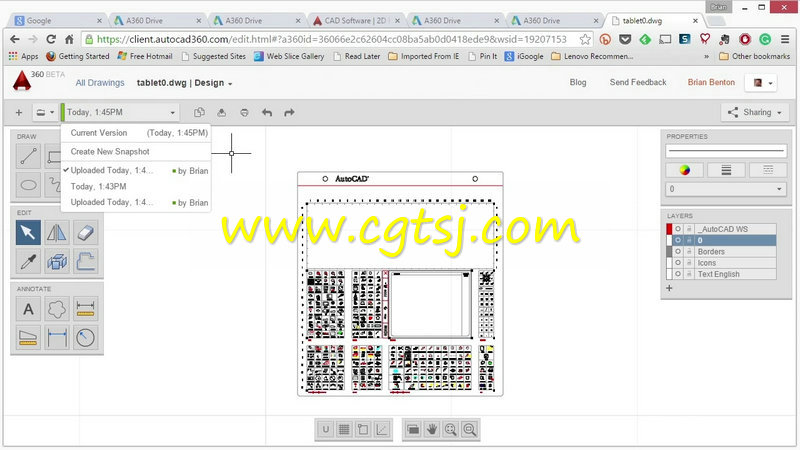Select the offset shape edit tool
The width and height of the screenshot is (800, 450).
[x=85, y=261]
